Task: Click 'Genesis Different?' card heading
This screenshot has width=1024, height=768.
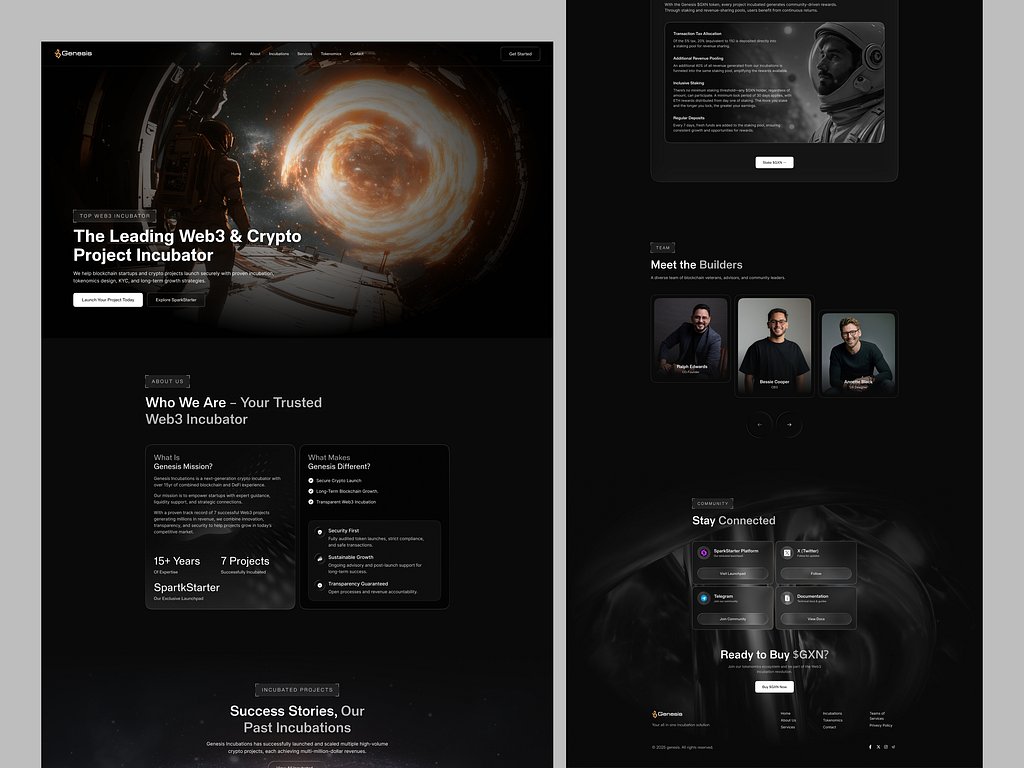Action: (339, 466)
